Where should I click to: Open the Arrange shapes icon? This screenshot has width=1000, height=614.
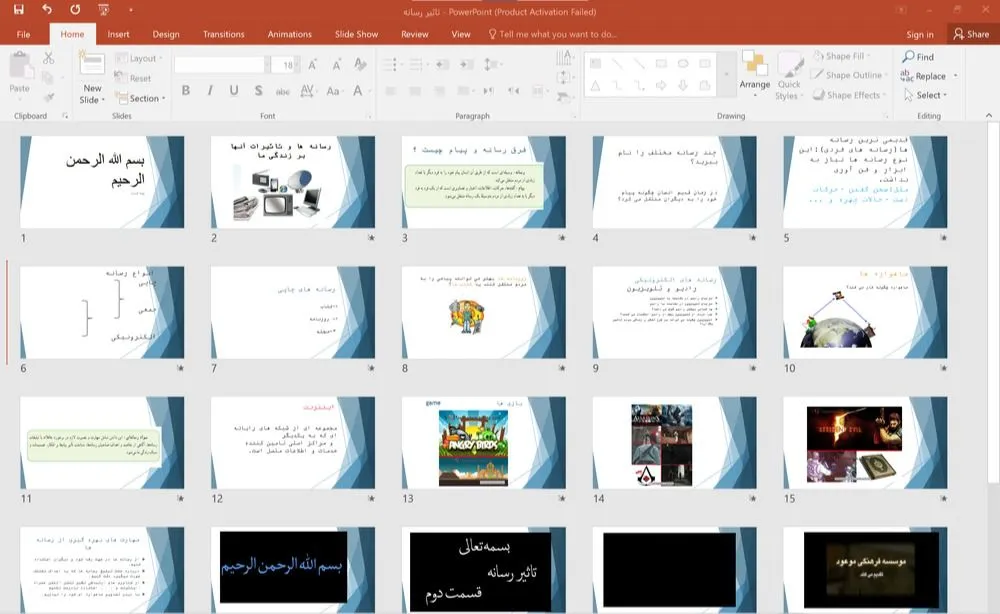point(754,65)
